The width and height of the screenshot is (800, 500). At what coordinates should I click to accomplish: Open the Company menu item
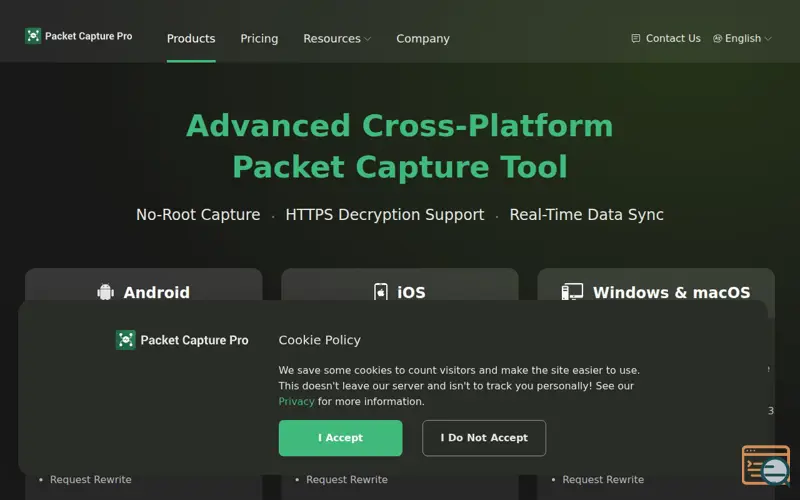[423, 39]
